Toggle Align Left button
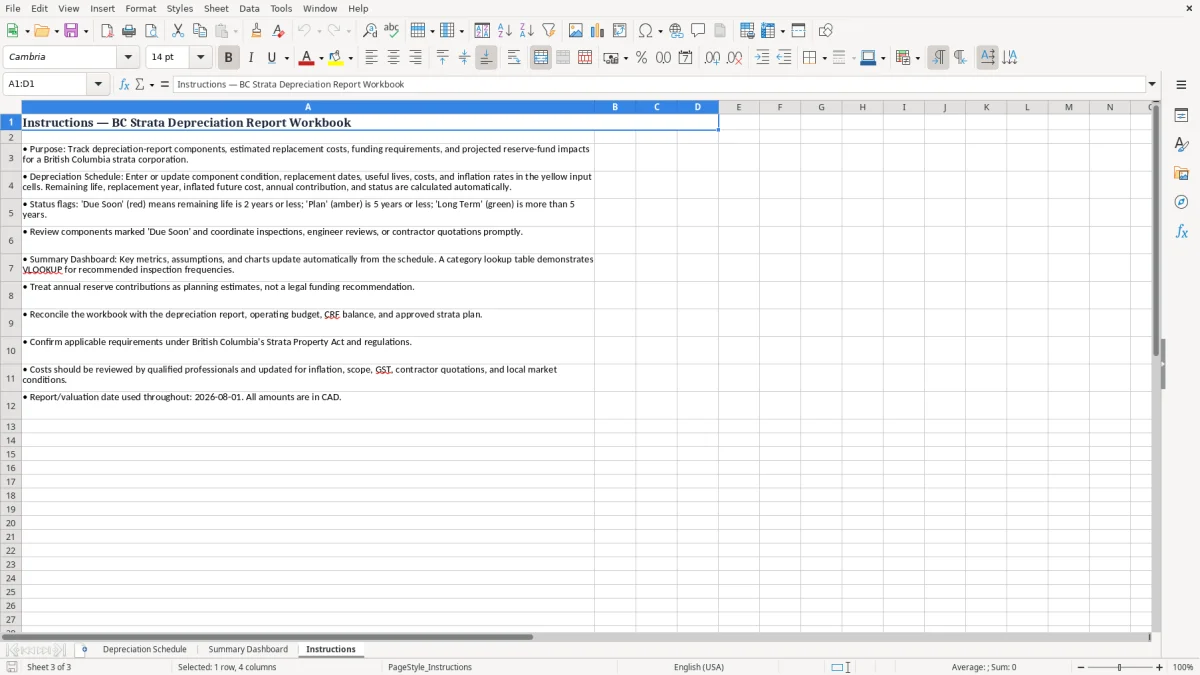The image size is (1200, 675). [372, 58]
